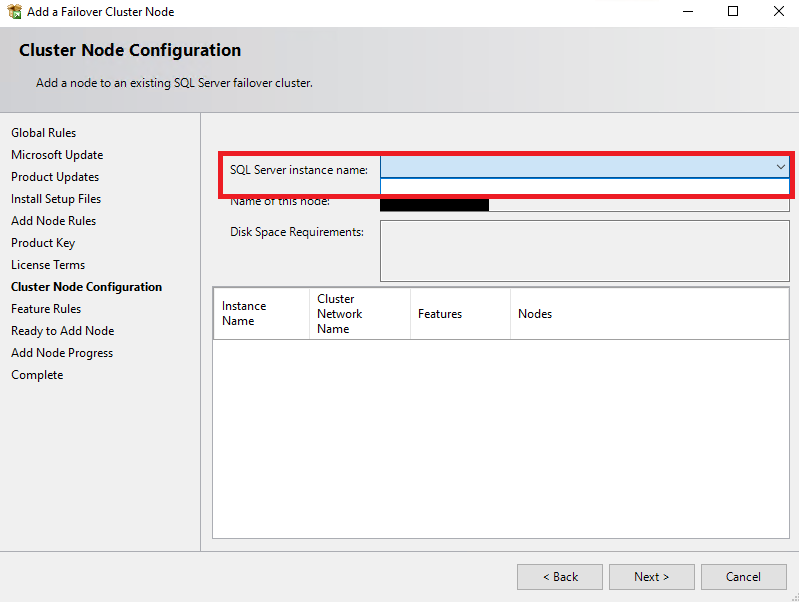Viewport: 799px width, 602px height.
Task: Click the setup installer icon in title bar
Action: 15,11
